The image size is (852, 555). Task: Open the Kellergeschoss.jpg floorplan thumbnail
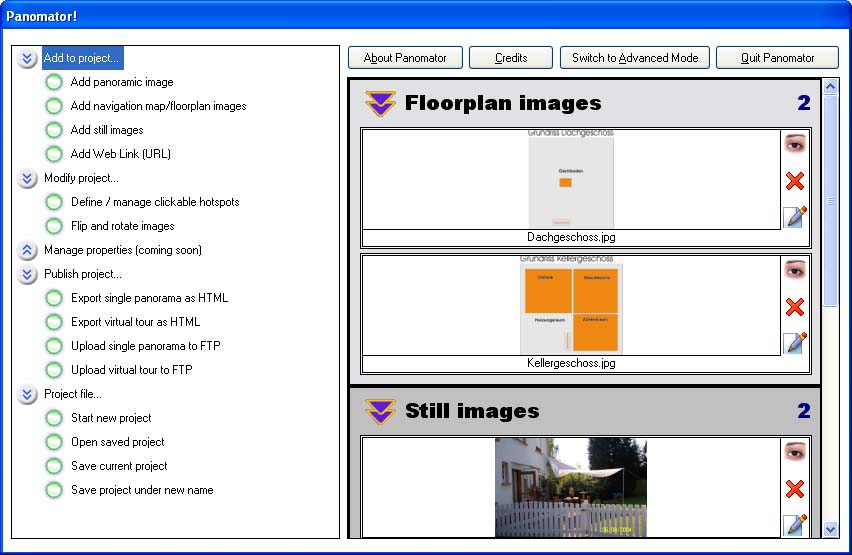(x=571, y=308)
